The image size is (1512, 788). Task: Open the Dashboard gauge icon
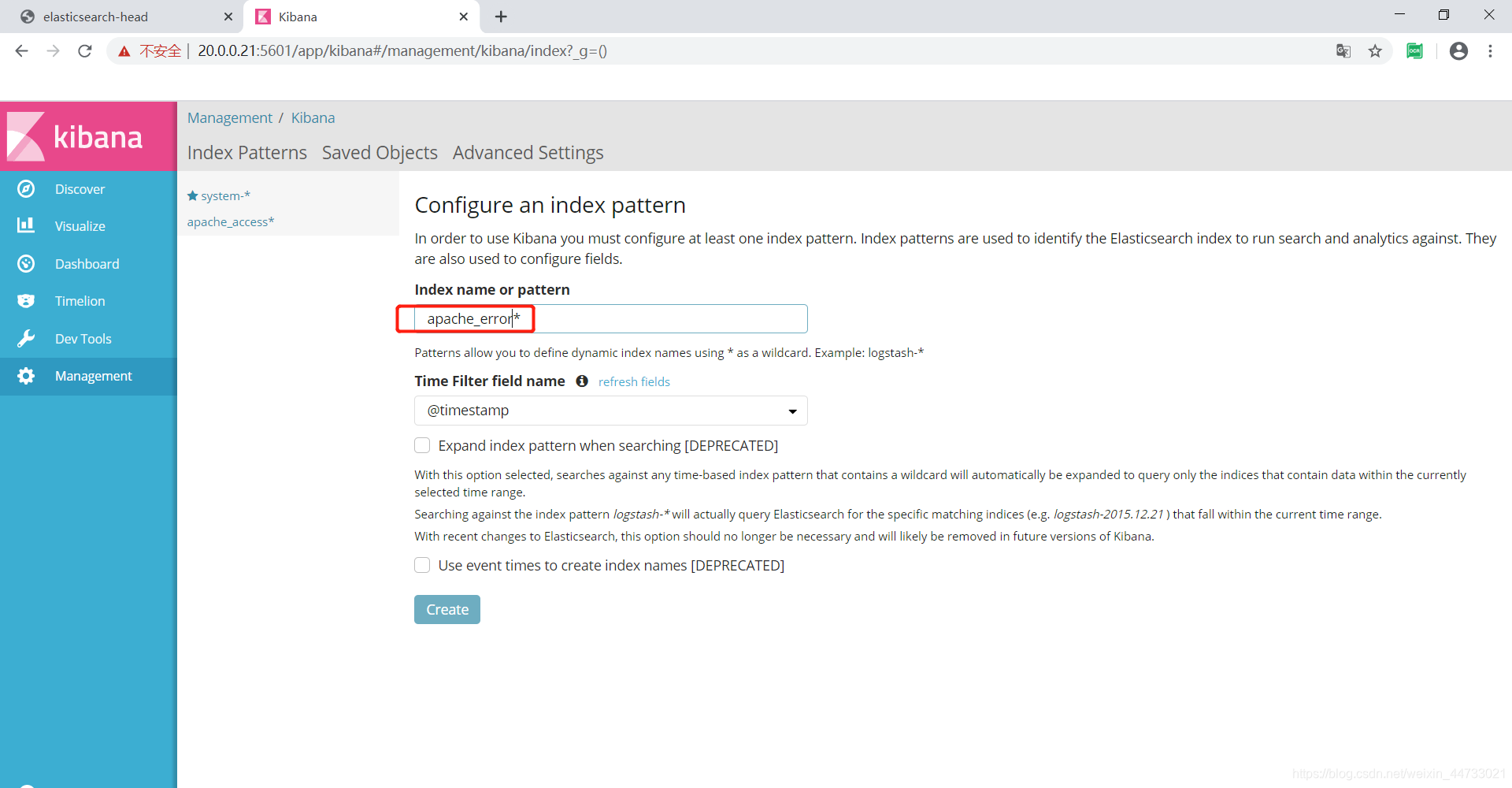[26, 264]
